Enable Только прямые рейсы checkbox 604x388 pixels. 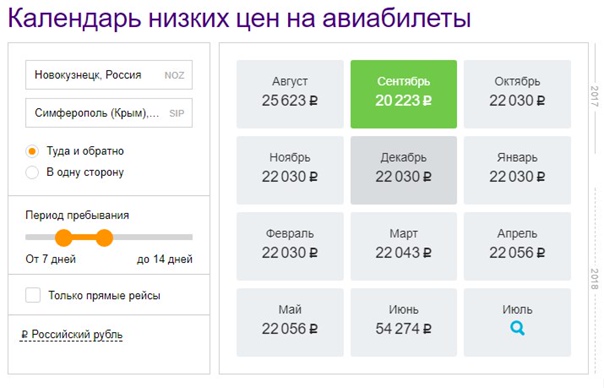coord(33,296)
